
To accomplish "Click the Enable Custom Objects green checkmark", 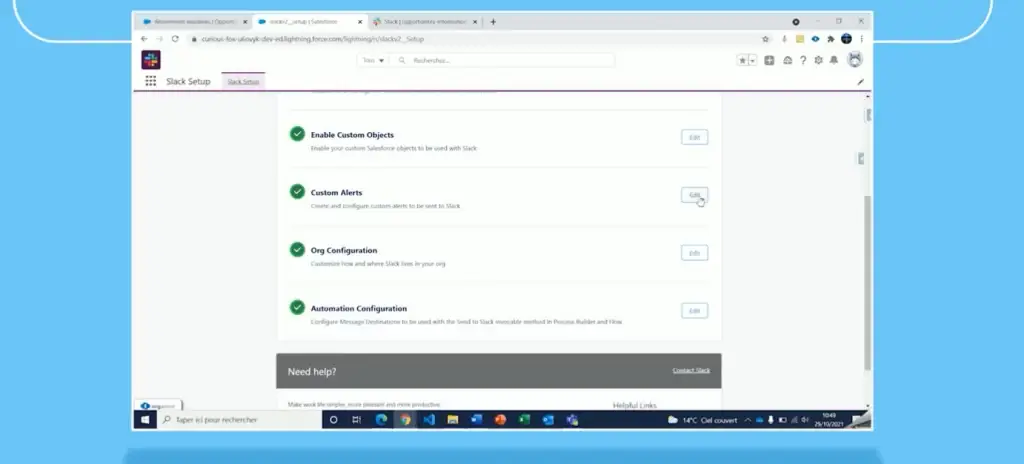I will pyautogui.click(x=297, y=134).
